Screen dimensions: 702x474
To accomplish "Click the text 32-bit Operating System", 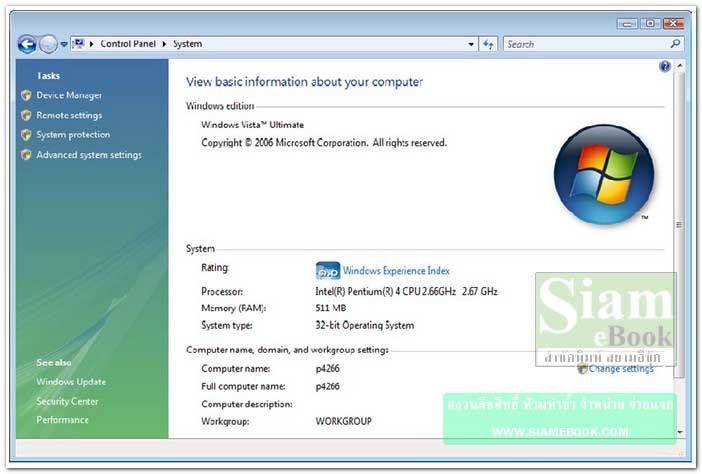I will click(x=365, y=325).
